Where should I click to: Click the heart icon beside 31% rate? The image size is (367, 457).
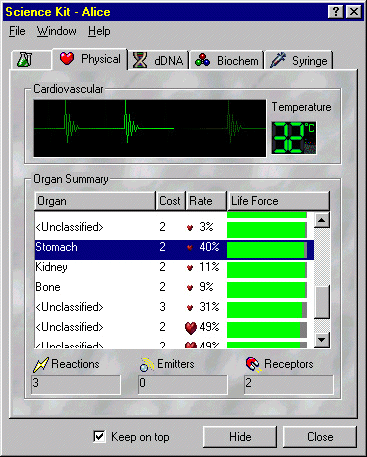pyautogui.click(x=190, y=308)
